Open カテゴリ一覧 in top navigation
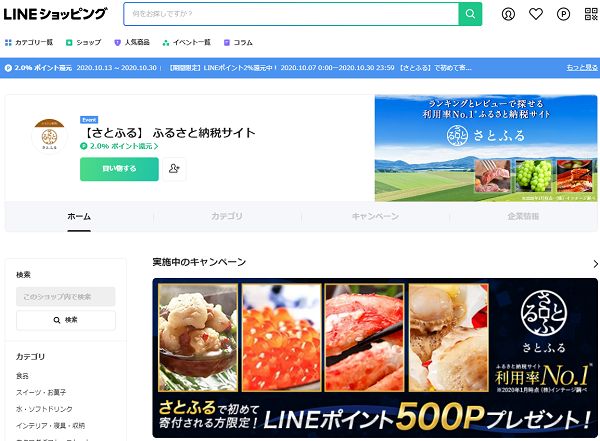The width and height of the screenshot is (600, 441). [34, 42]
